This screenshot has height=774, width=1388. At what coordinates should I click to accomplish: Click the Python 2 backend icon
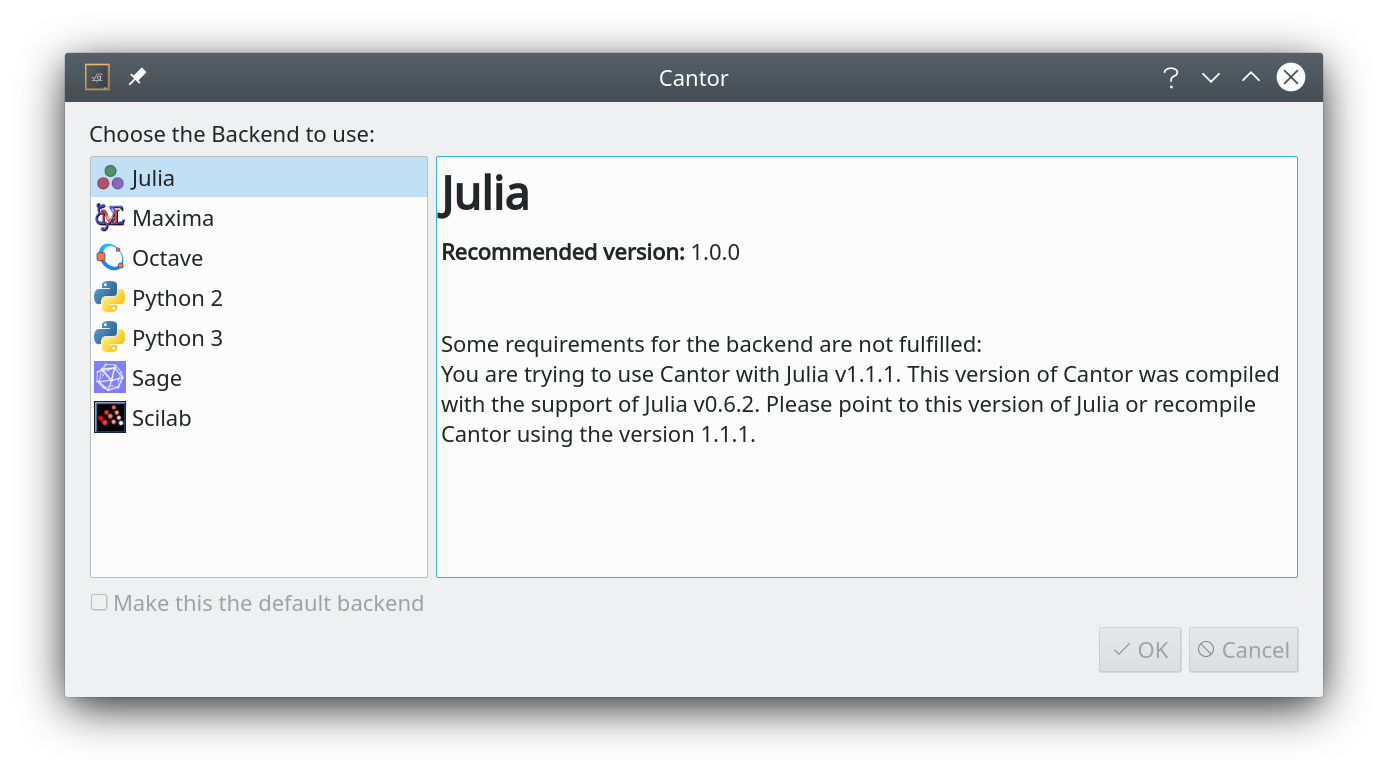(x=110, y=296)
